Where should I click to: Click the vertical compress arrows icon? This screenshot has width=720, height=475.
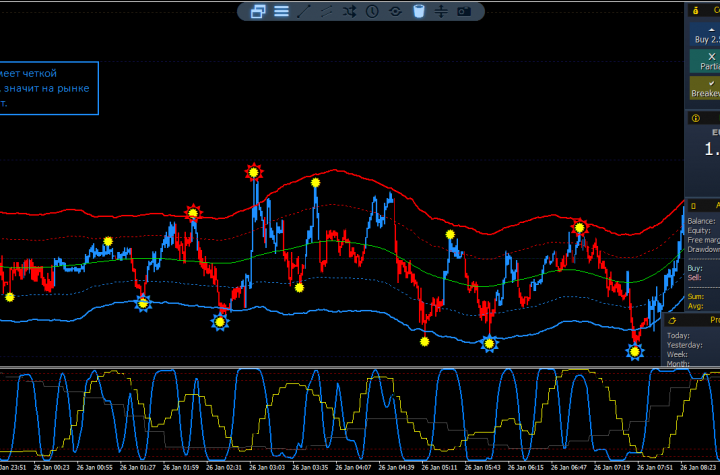click(441, 12)
